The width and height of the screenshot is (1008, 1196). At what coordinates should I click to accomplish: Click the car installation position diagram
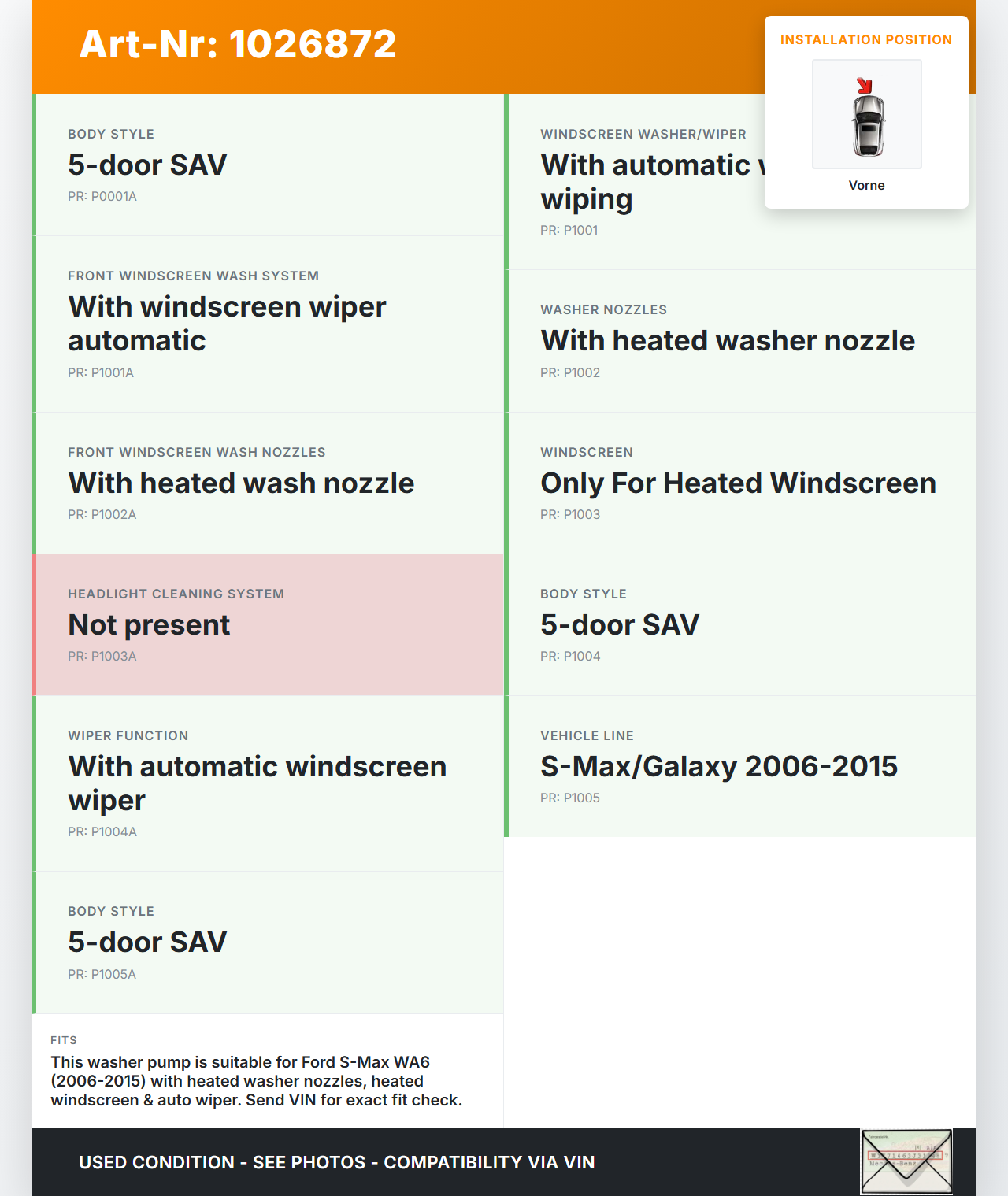pyautogui.click(x=867, y=115)
